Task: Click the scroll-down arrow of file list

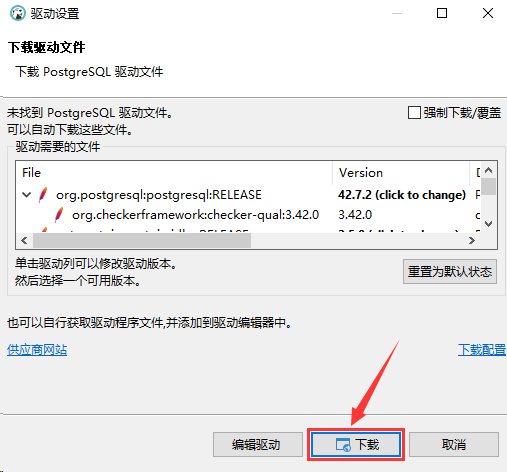Action: [489, 224]
